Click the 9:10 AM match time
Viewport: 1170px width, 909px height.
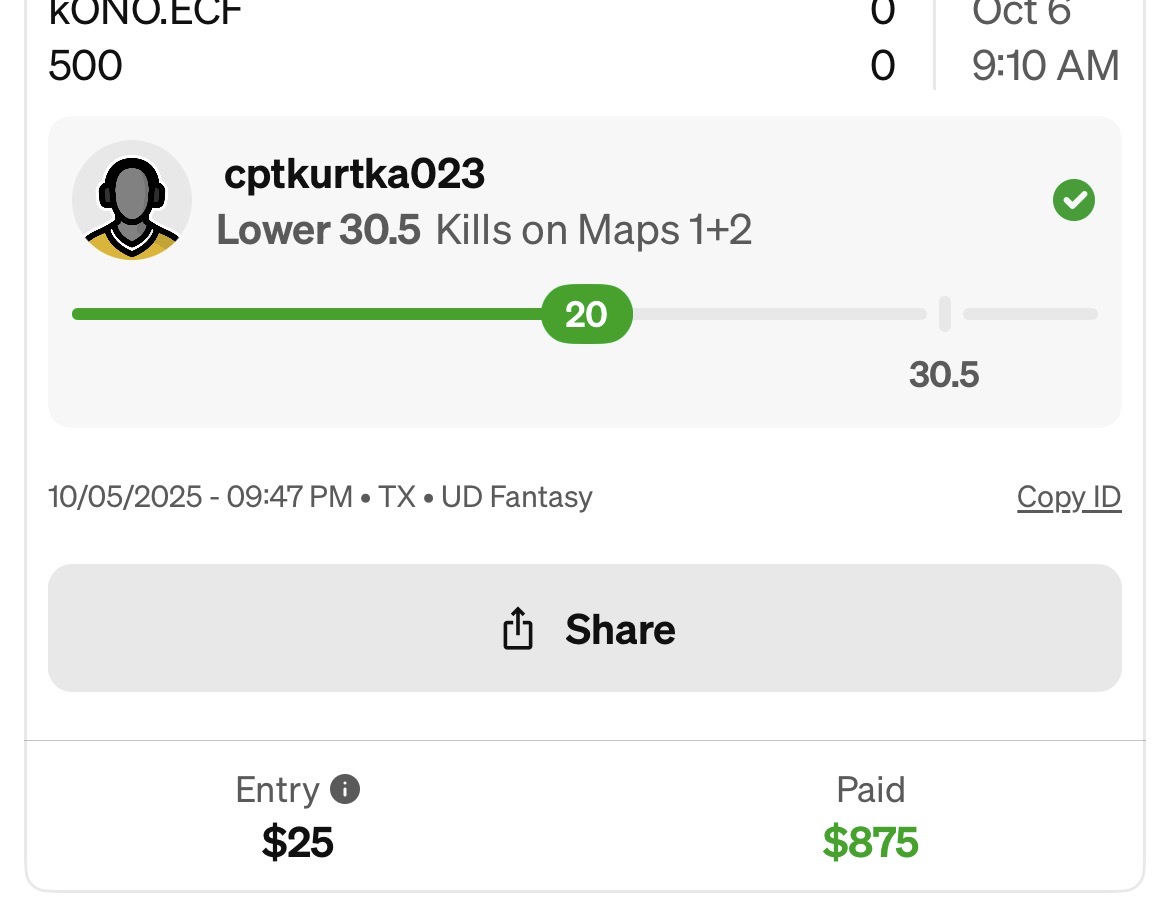tap(1045, 66)
